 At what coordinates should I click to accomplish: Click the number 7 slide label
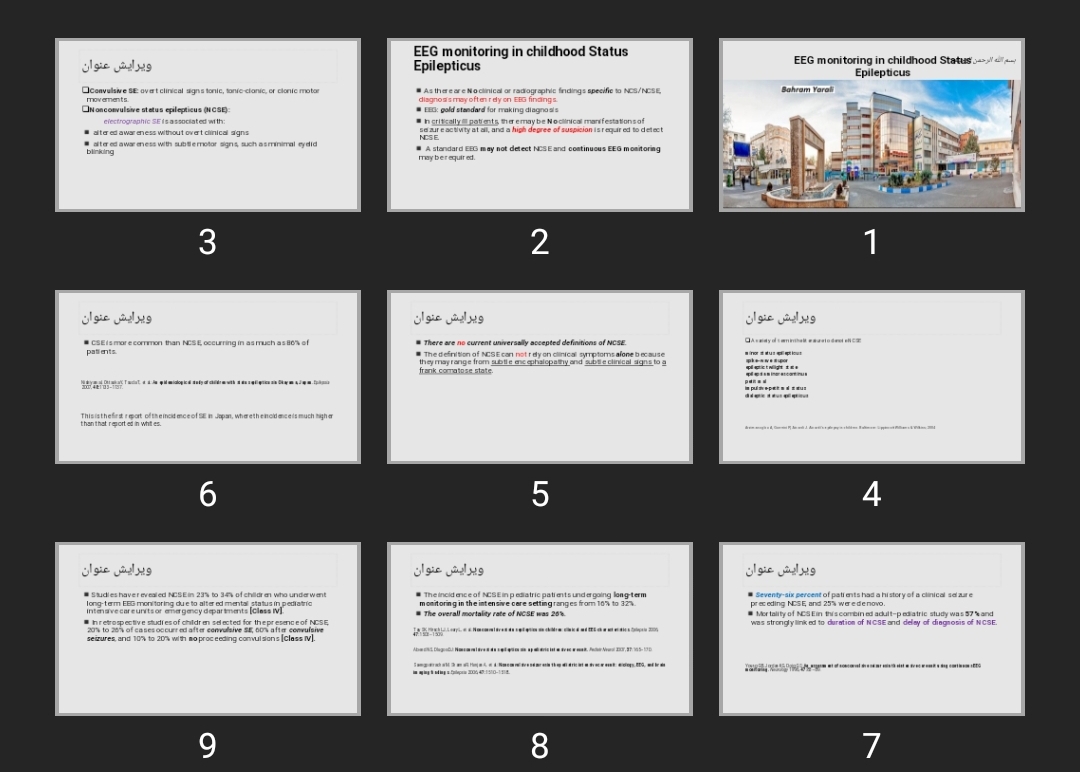[871, 746]
